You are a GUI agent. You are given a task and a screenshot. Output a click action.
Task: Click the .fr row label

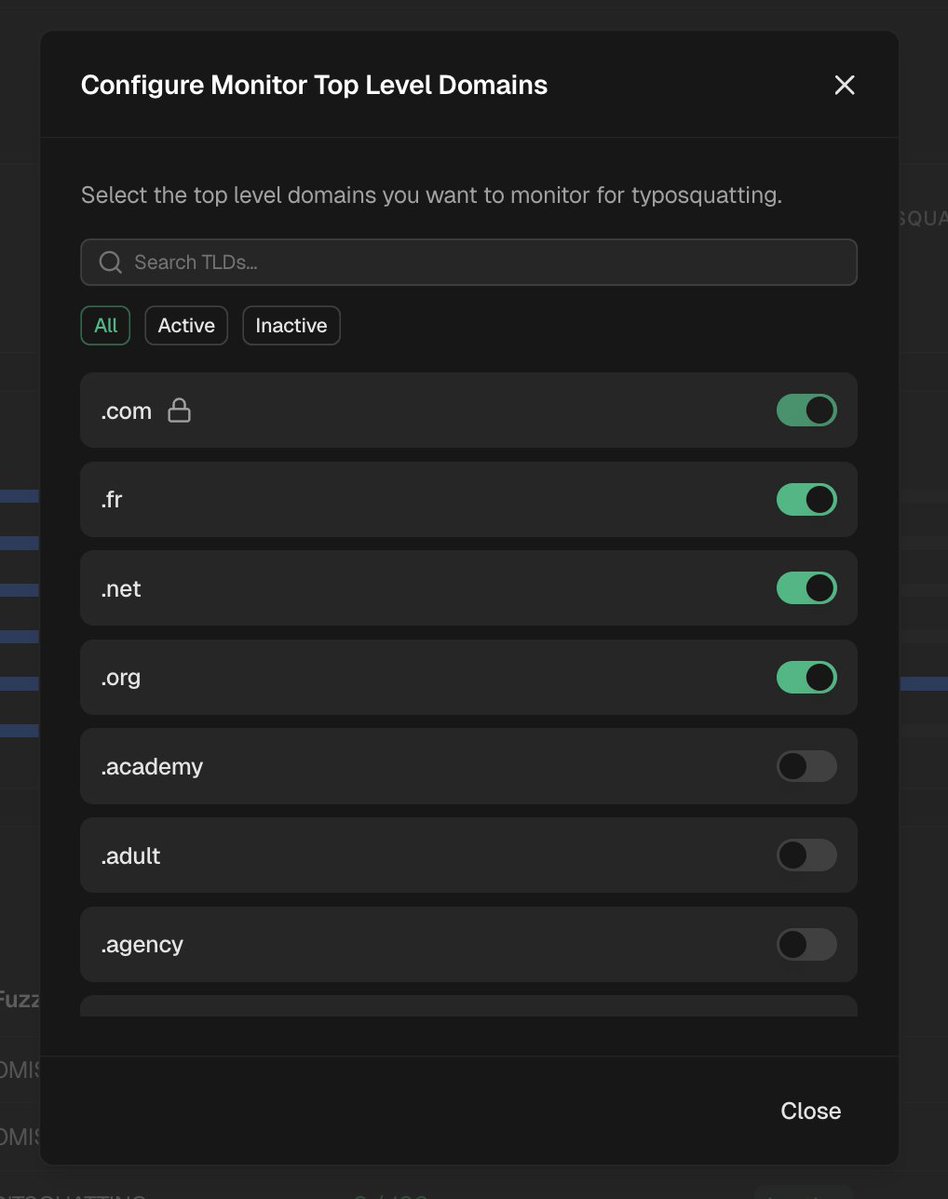point(111,499)
